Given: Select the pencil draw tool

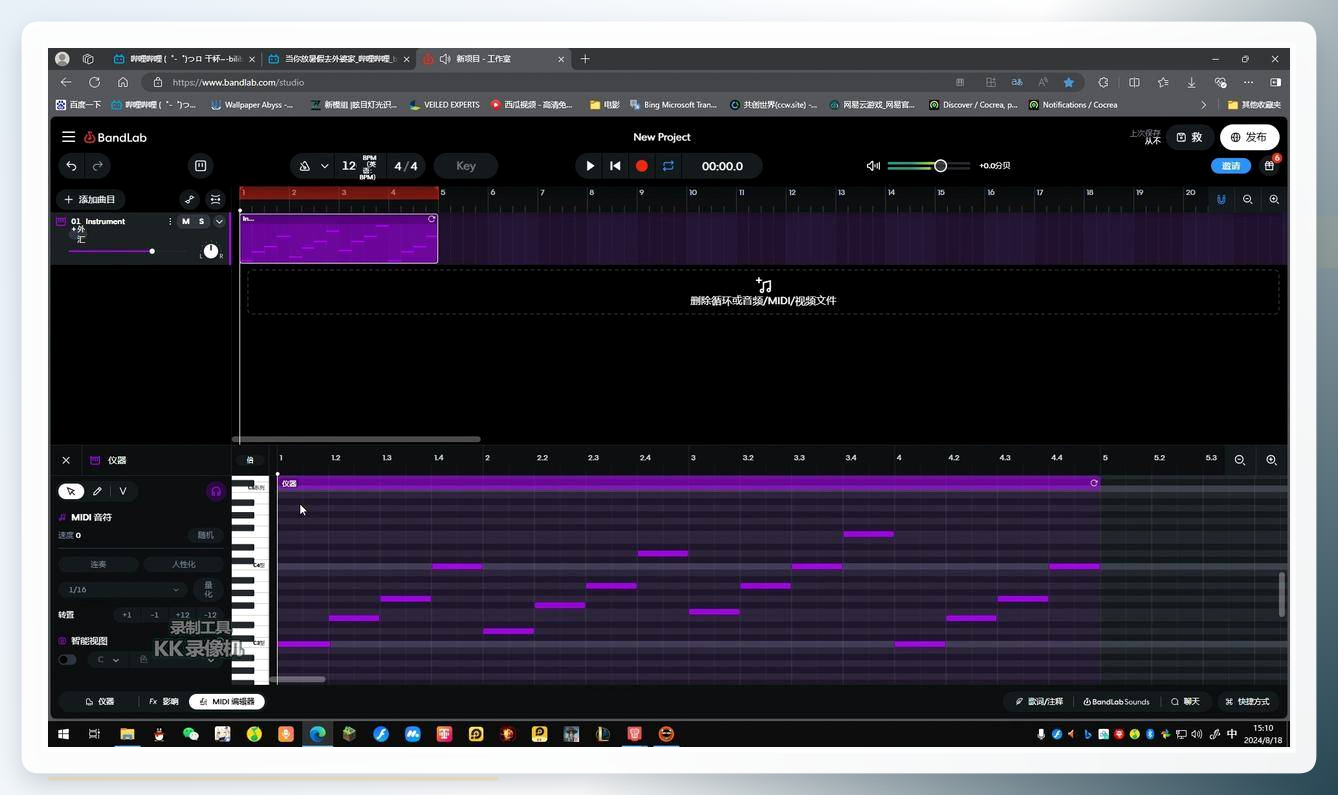Looking at the screenshot, I should [x=97, y=491].
